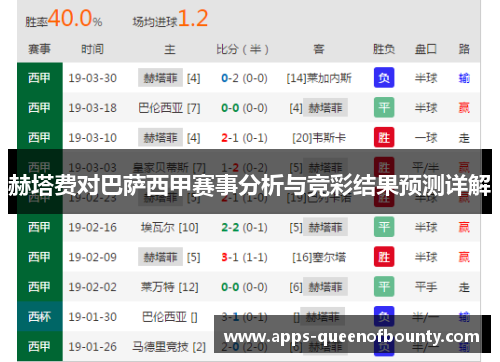Click 西甲 league cell in 19-03-30 row
The width and height of the screenshot is (500, 362).
point(40,78)
